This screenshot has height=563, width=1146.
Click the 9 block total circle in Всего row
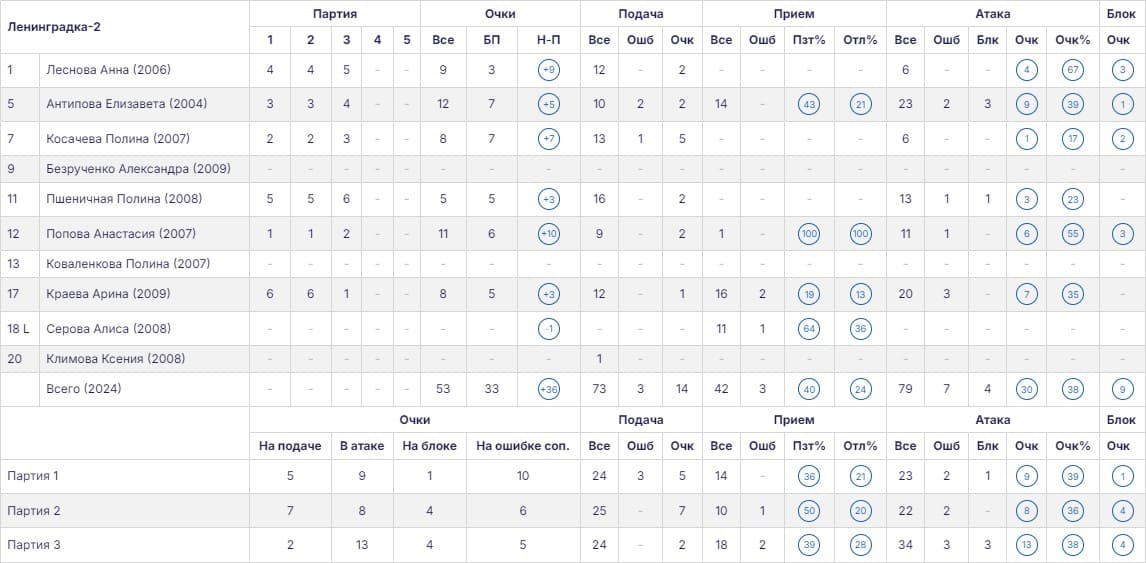(x=1123, y=389)
